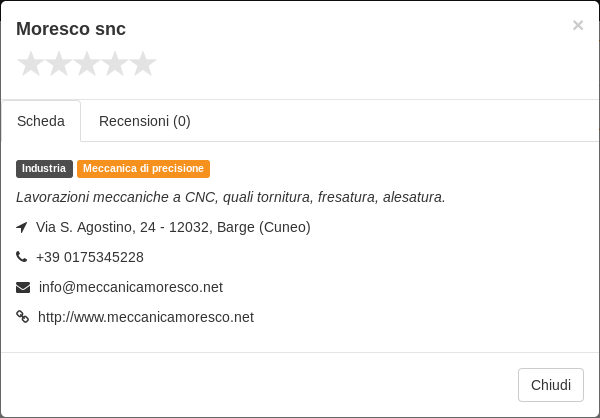The height and width of the screenshot is (418, 600).
Task: Click the location arrow icon
Action: pyautogui.click(x=22, y=227)
